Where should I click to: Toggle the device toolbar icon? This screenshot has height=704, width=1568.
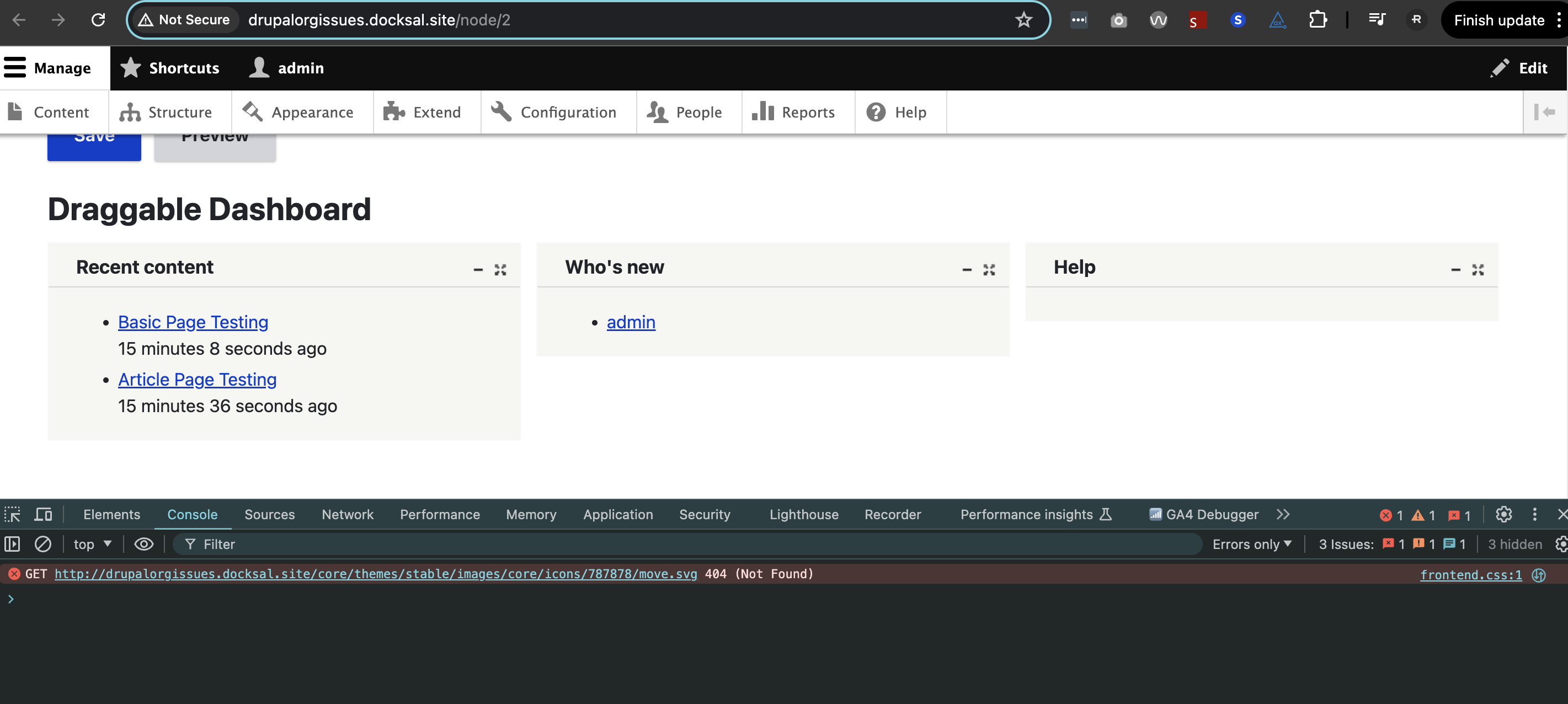click(43, 514)
